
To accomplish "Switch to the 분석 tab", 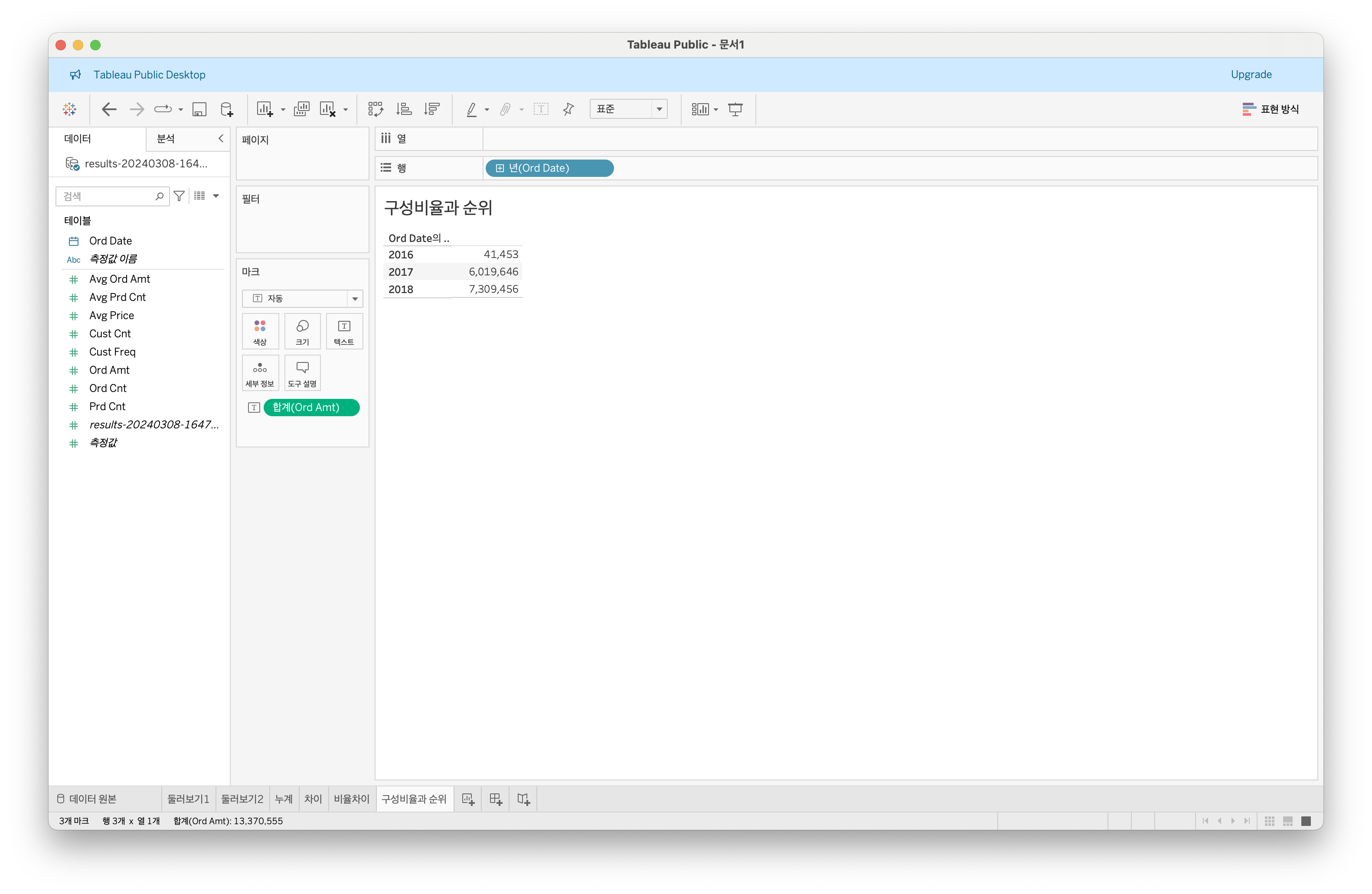I will [166, 138].
